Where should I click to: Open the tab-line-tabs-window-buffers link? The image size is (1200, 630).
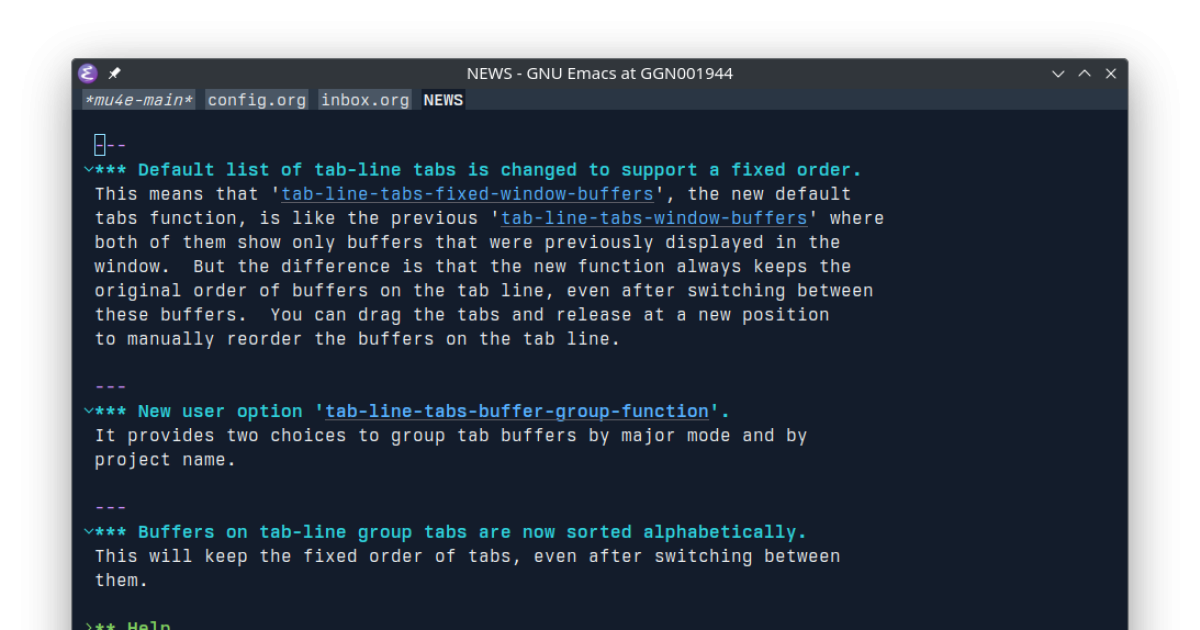(654, 217)
